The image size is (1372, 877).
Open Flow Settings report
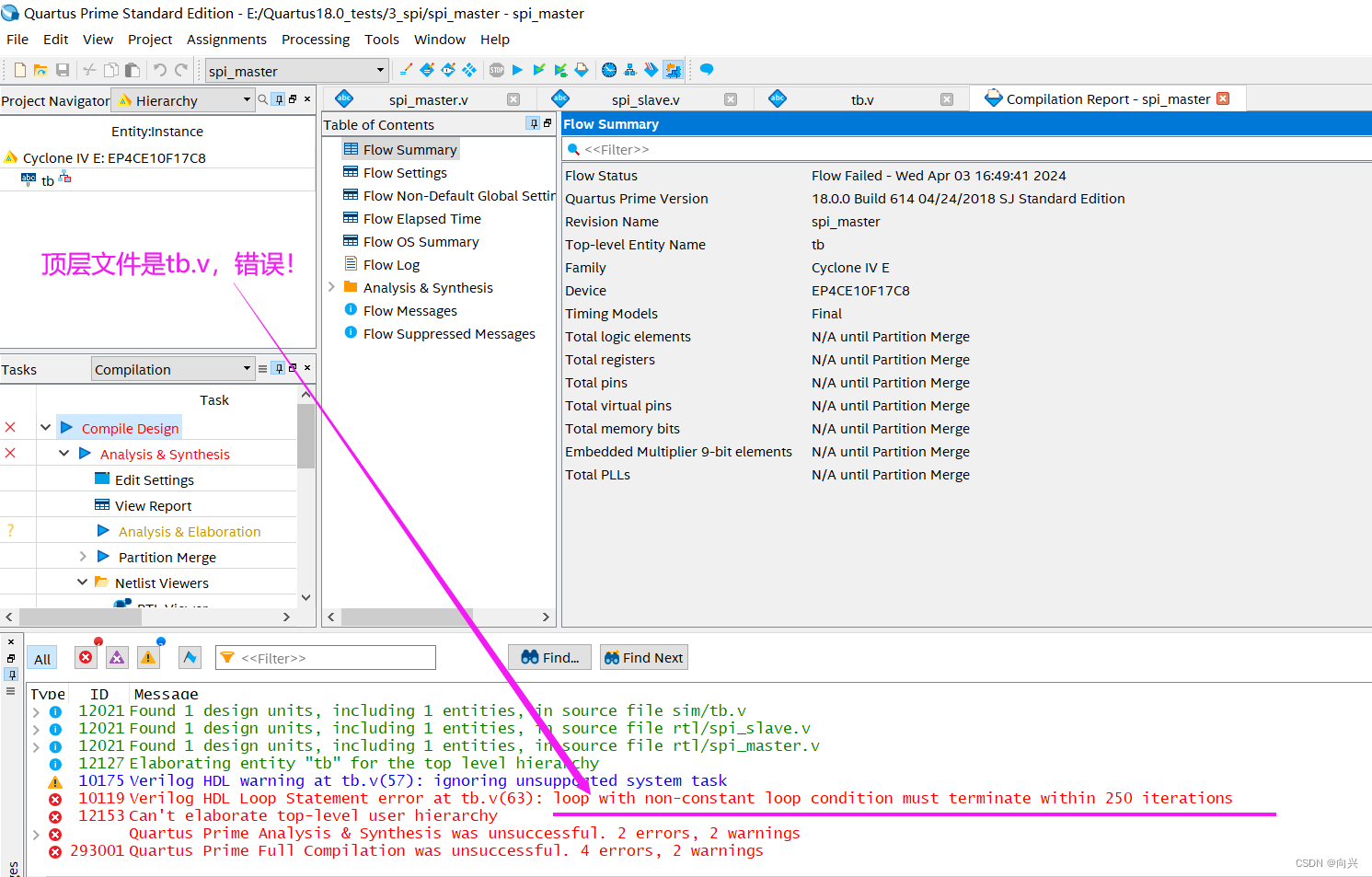click(405, 173)
